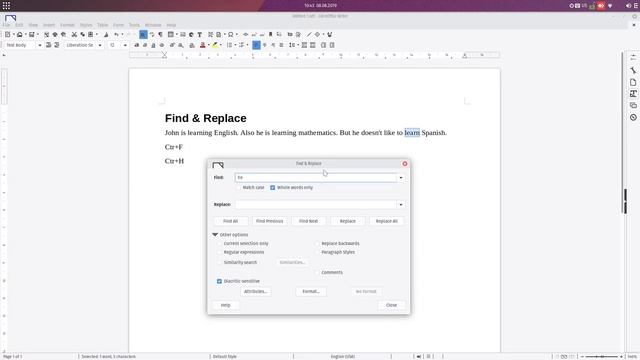Click the Find Next button
The height and width of the screenshot is (360, 640).
click(309, 221)
